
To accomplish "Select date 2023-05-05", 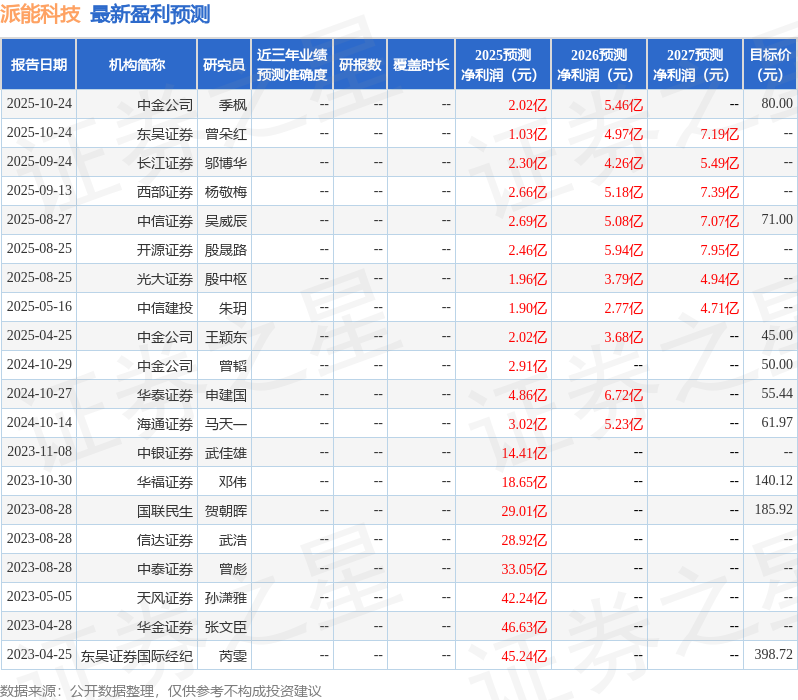I will (x=39, y=597).
